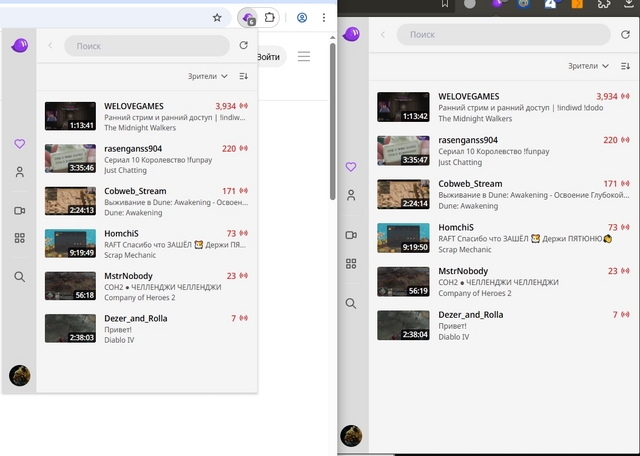The height and width of the screenshot is (456, 640).
Task: Toggle sort direction icon in the left popup
Action: 244,76
